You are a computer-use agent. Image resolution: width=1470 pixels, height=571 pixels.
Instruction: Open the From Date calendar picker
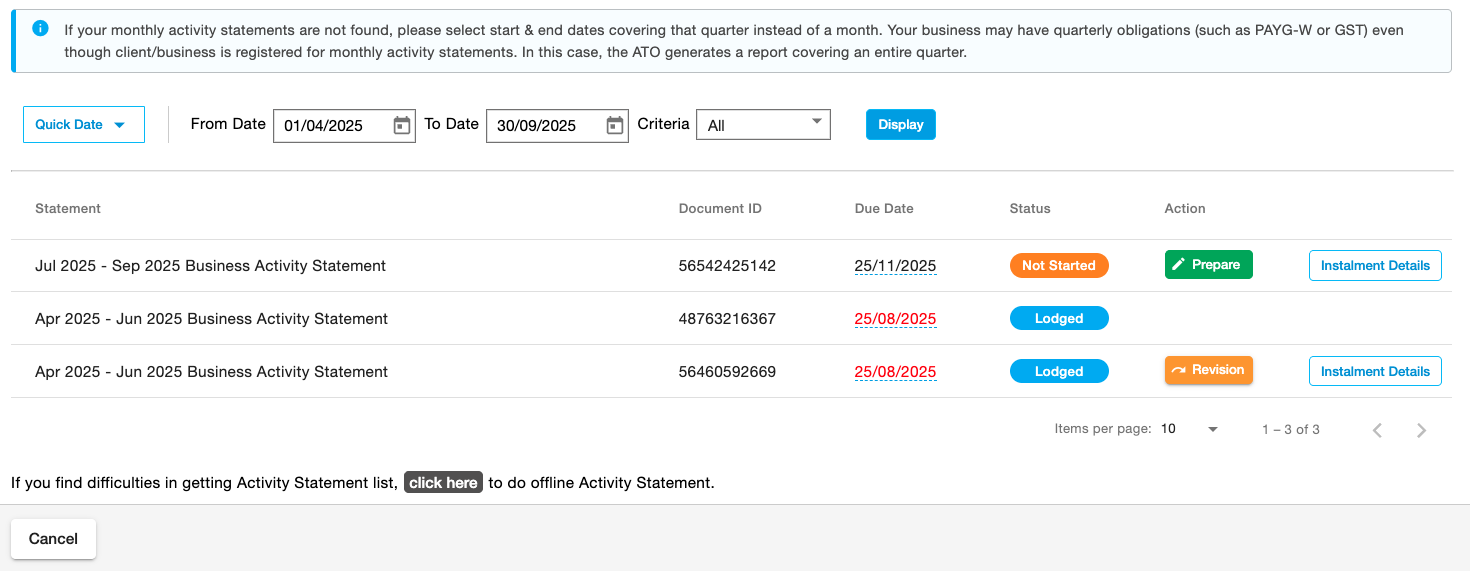tap(401, 125)
